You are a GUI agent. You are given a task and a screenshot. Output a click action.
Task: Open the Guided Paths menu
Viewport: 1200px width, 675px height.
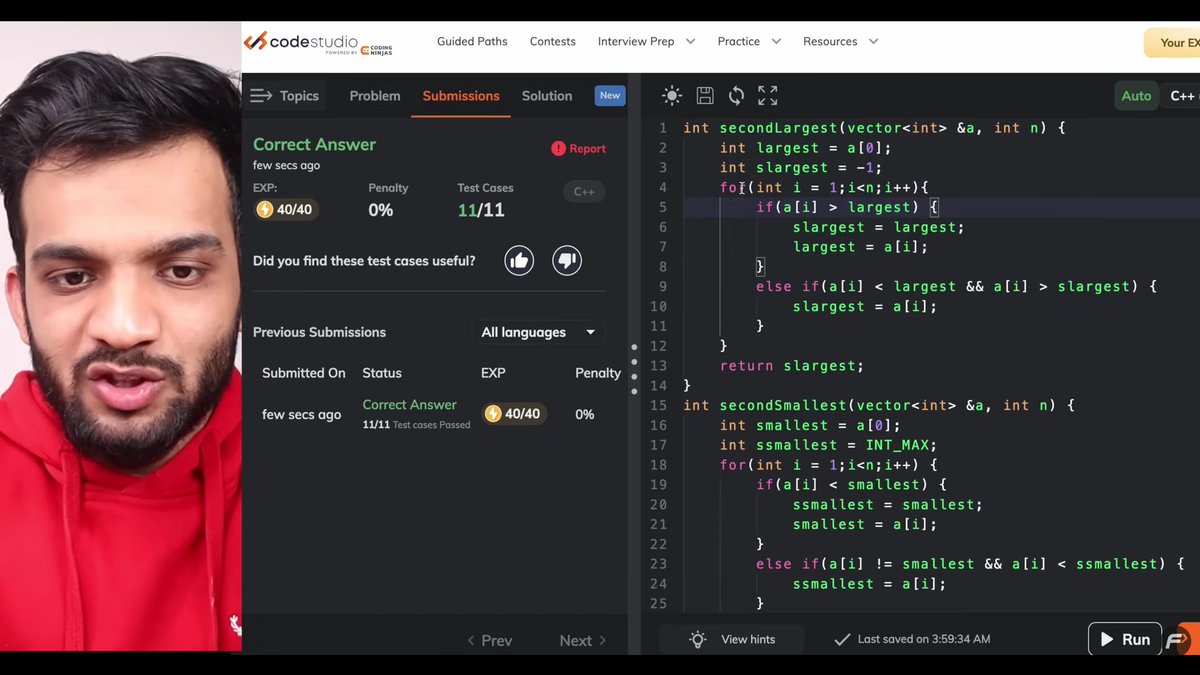[472, 42]
